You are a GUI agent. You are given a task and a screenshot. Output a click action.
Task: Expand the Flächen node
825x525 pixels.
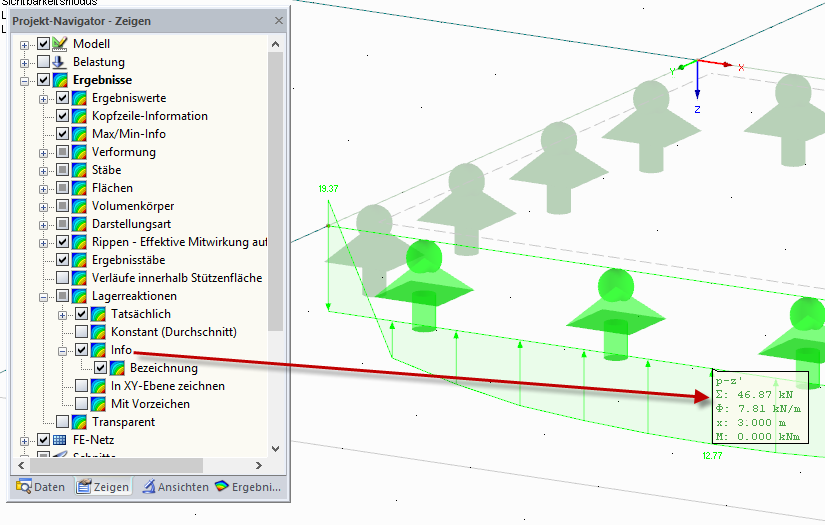[x=43, y=189]
